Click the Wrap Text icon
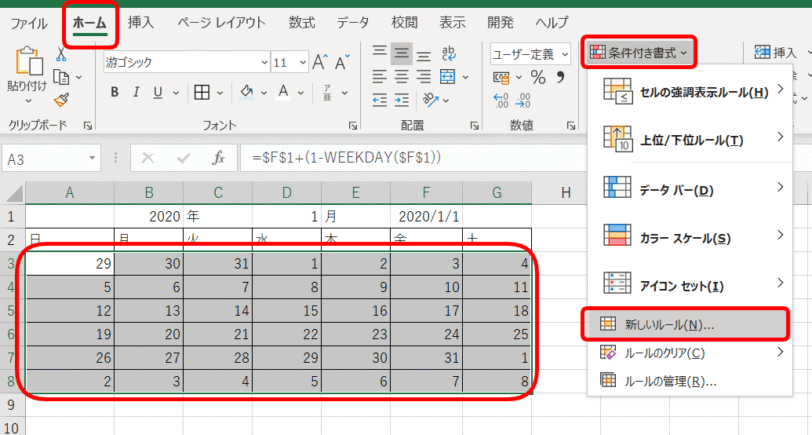The width and height of the screenshot is (812, 435). point(448,53)
